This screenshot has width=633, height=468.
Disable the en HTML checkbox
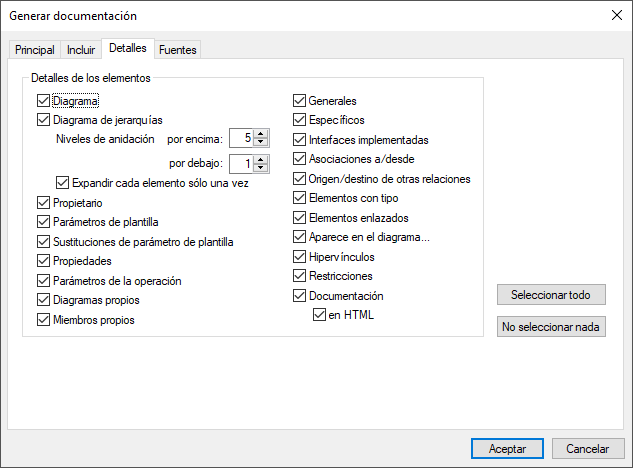click(x=319, y=315)
